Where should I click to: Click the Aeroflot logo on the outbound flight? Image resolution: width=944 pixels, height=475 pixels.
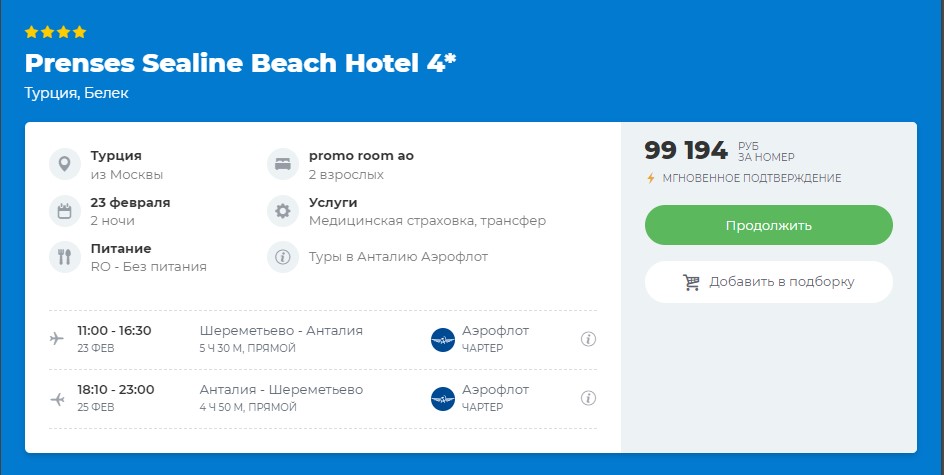(x=442, y=340)
